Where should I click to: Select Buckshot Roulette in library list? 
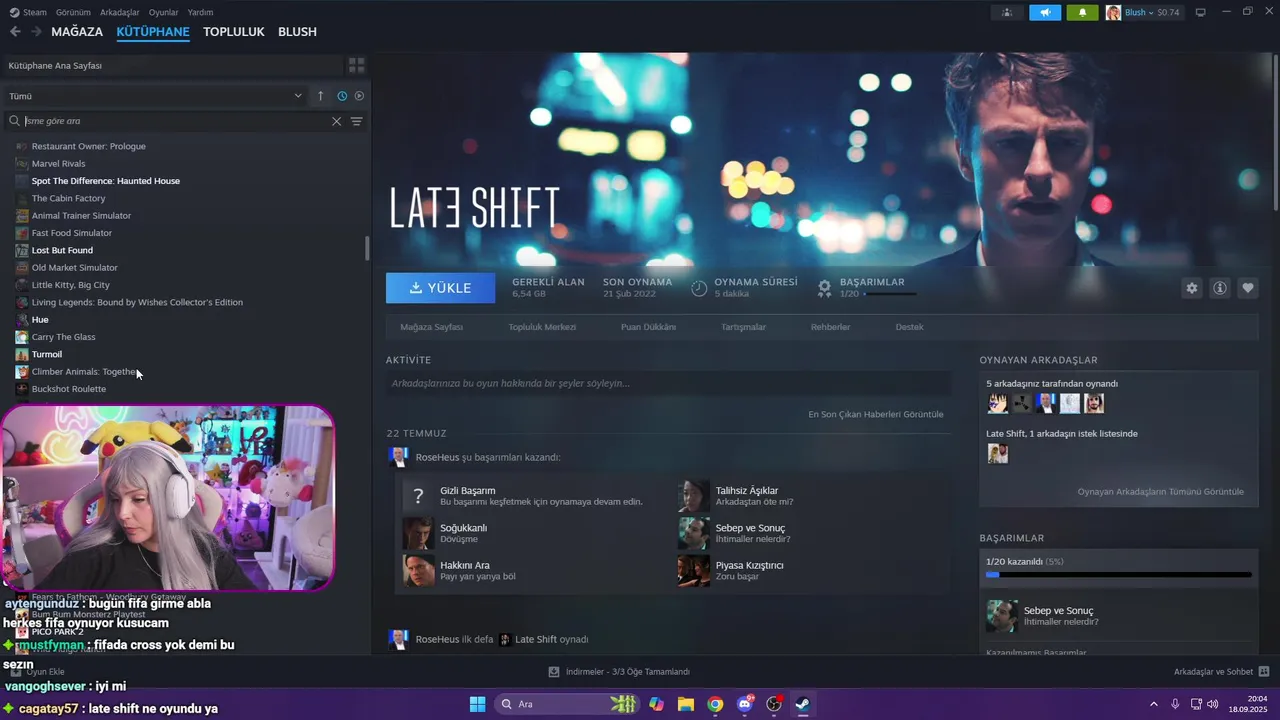pos(68,389)
